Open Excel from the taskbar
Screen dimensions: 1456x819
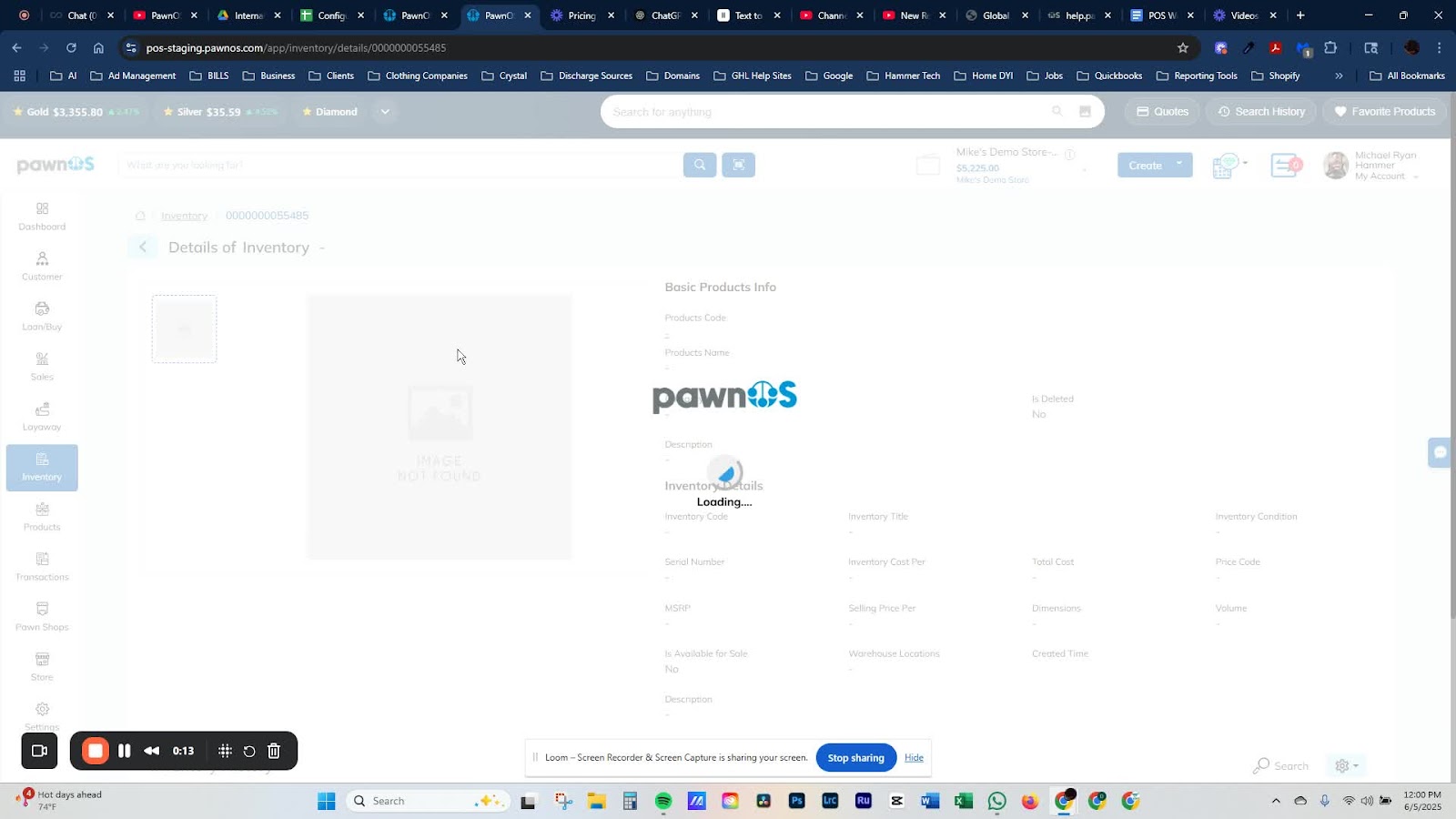[x=964, y=801]
